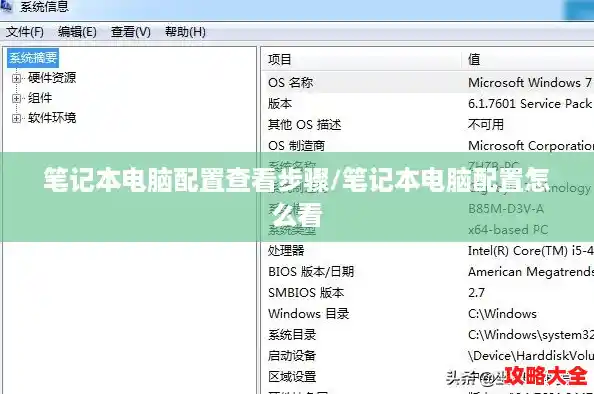Screen dimensions: 594x394
Task: Click the American Megatrends value
Action: tap(531, 272)
